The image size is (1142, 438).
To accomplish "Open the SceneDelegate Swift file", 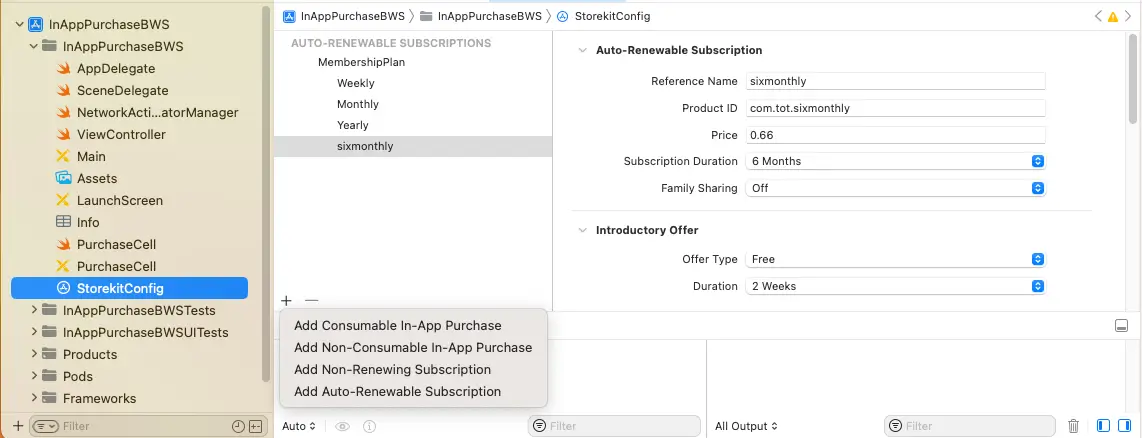I will pyautogui.click(x=122, y=90).
